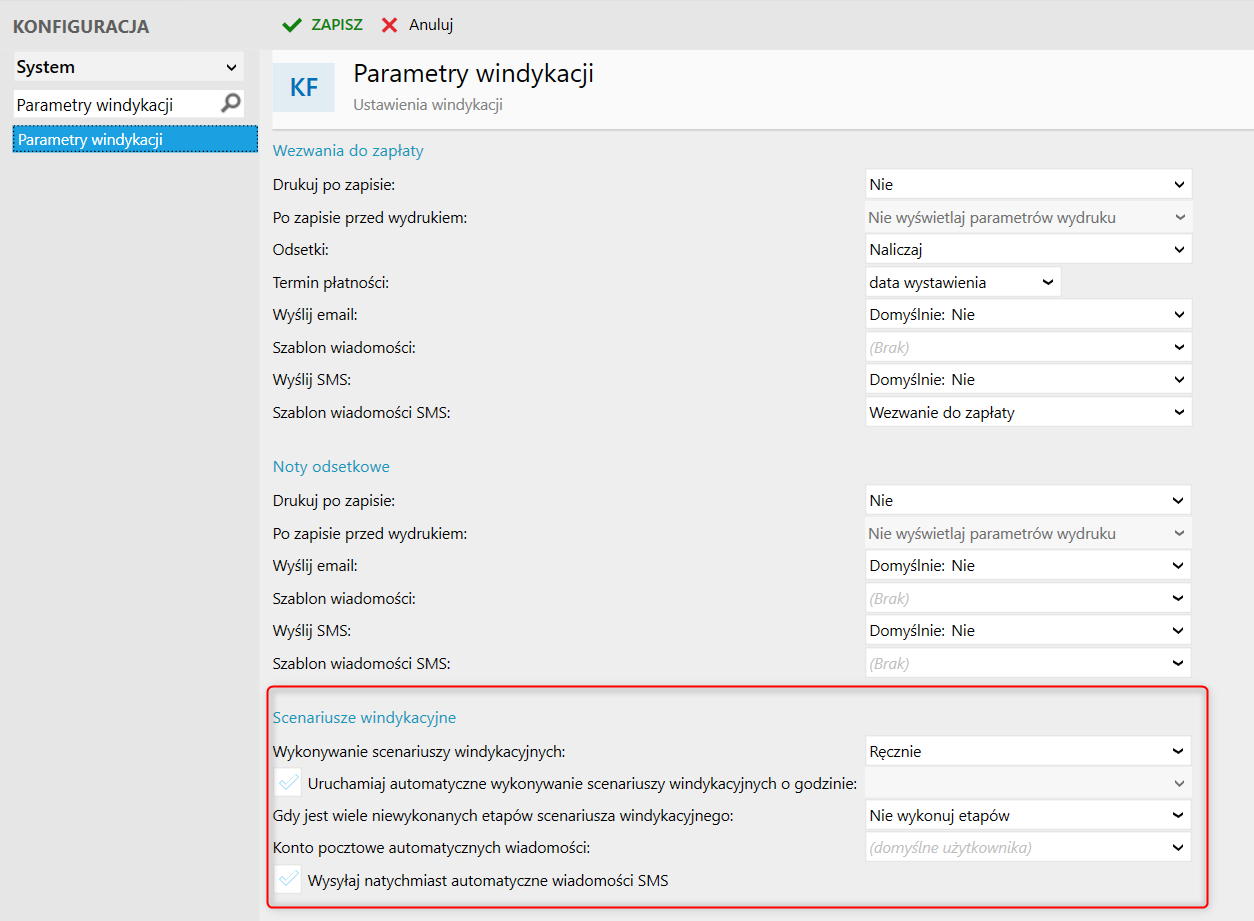Open the dropdown showing Nie wykonuj etapów
The width and height of the screenshot is (1254, 921).
coord(1028,815)
